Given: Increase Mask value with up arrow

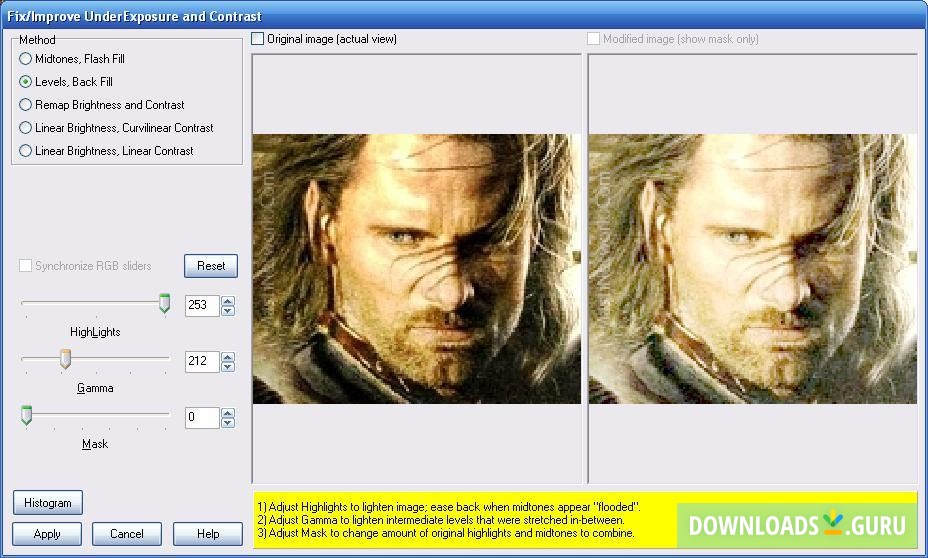Looking at the screenshot, I should (x=228, y=412).
